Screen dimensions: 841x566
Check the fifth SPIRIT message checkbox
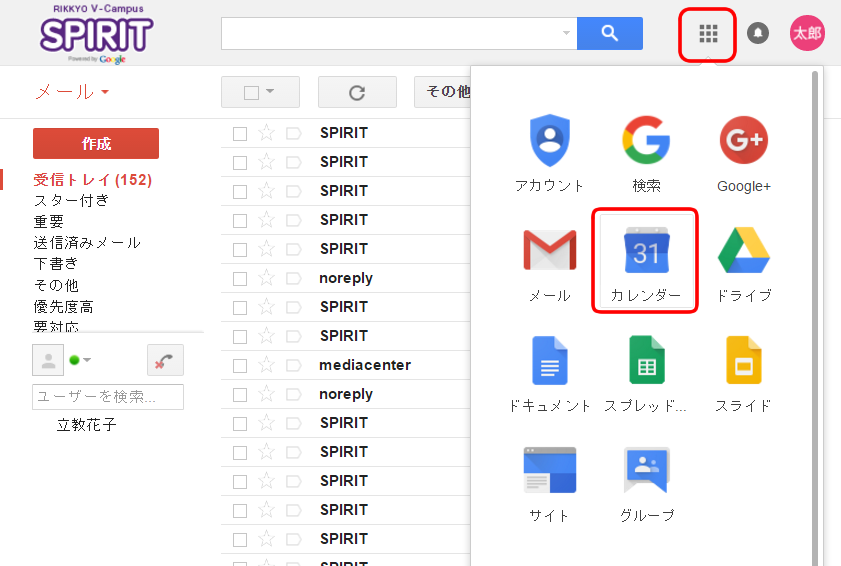click(x=240, y=249)
